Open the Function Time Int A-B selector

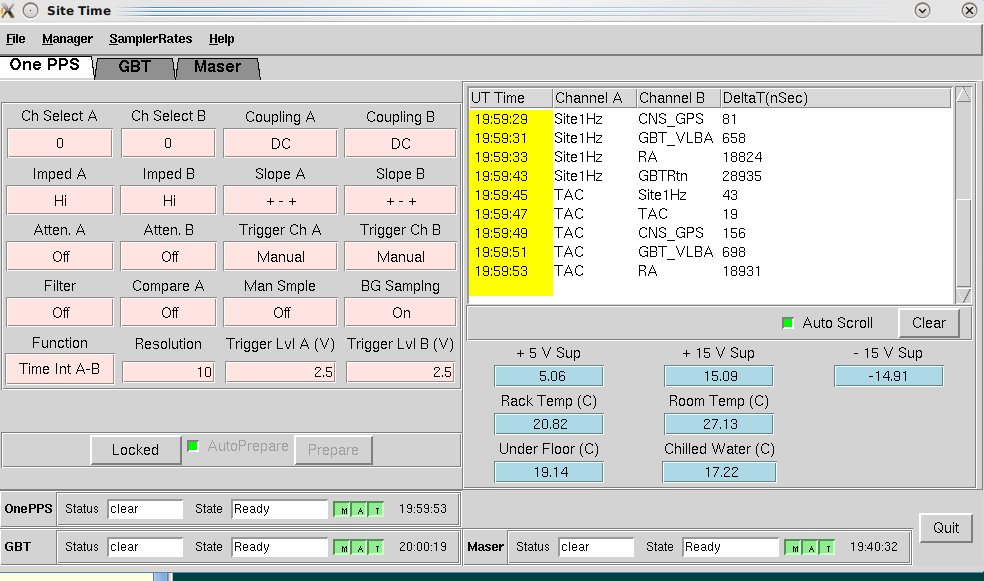pos(60,369)
